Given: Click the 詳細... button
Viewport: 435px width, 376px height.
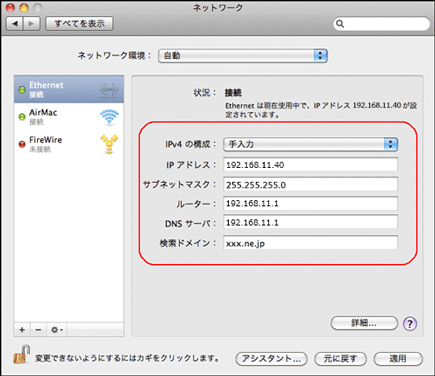Looking at the screenshot, I should click(x=364, y=323).
